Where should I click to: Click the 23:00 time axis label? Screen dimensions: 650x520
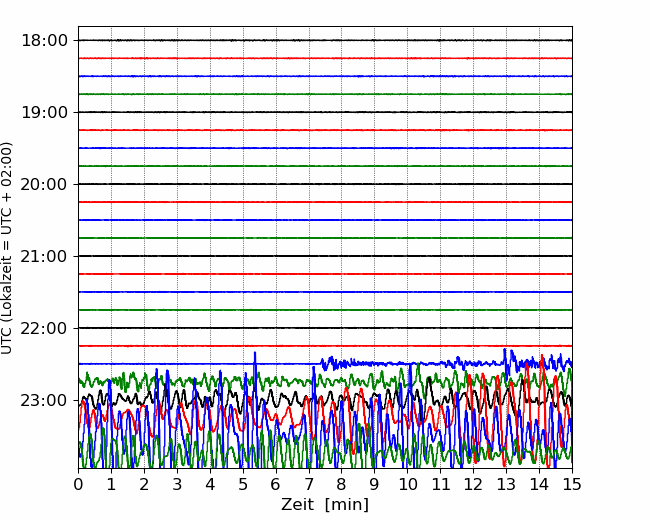(x=44, y=400)
